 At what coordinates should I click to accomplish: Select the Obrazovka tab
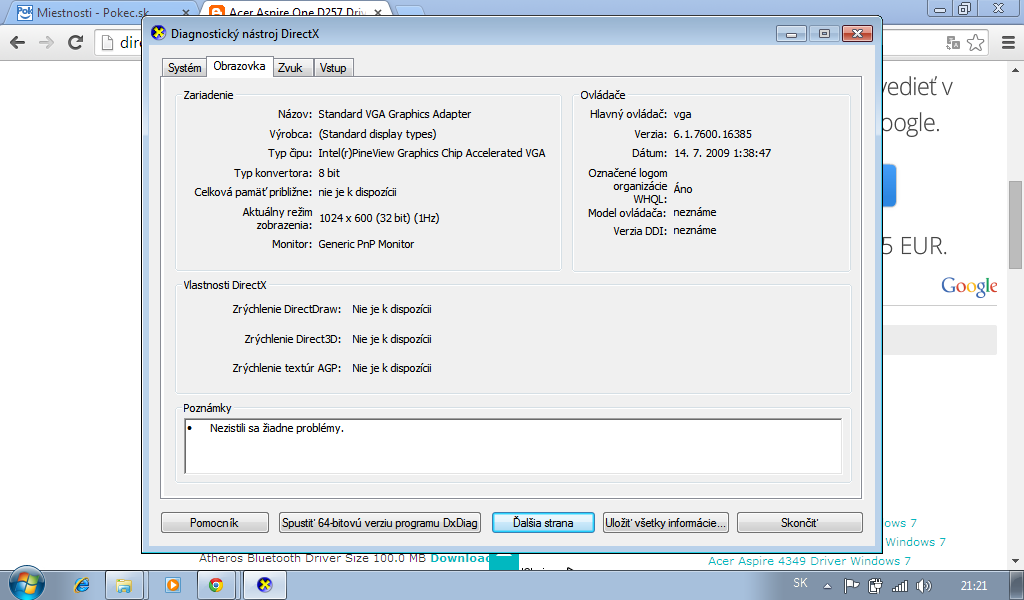click(x=239, y=66)
